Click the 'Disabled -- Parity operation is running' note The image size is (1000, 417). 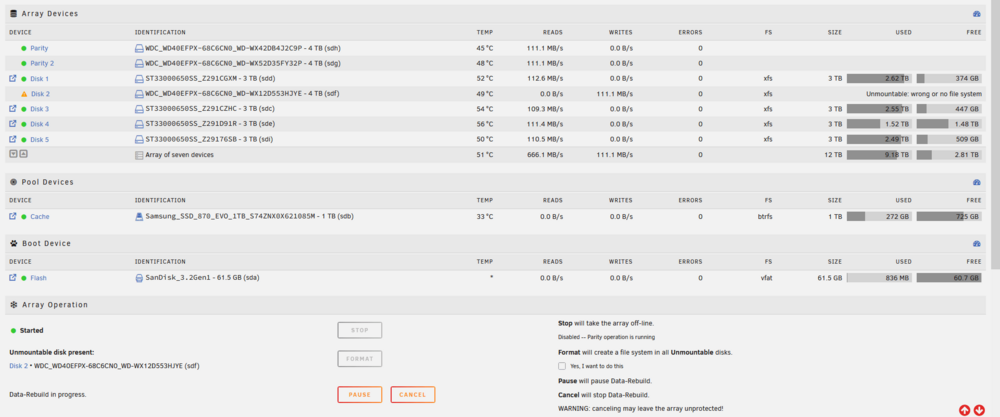pos(607,337)
